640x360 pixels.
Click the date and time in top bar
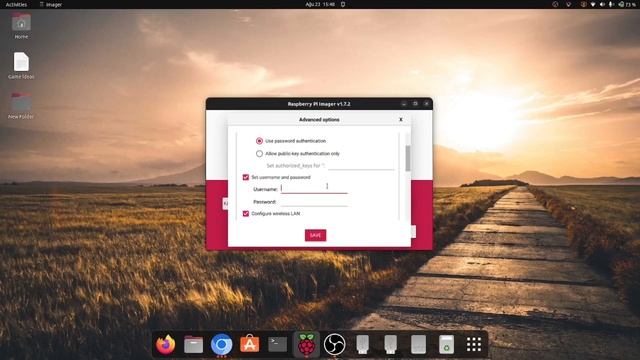click(x=320, y=4)
